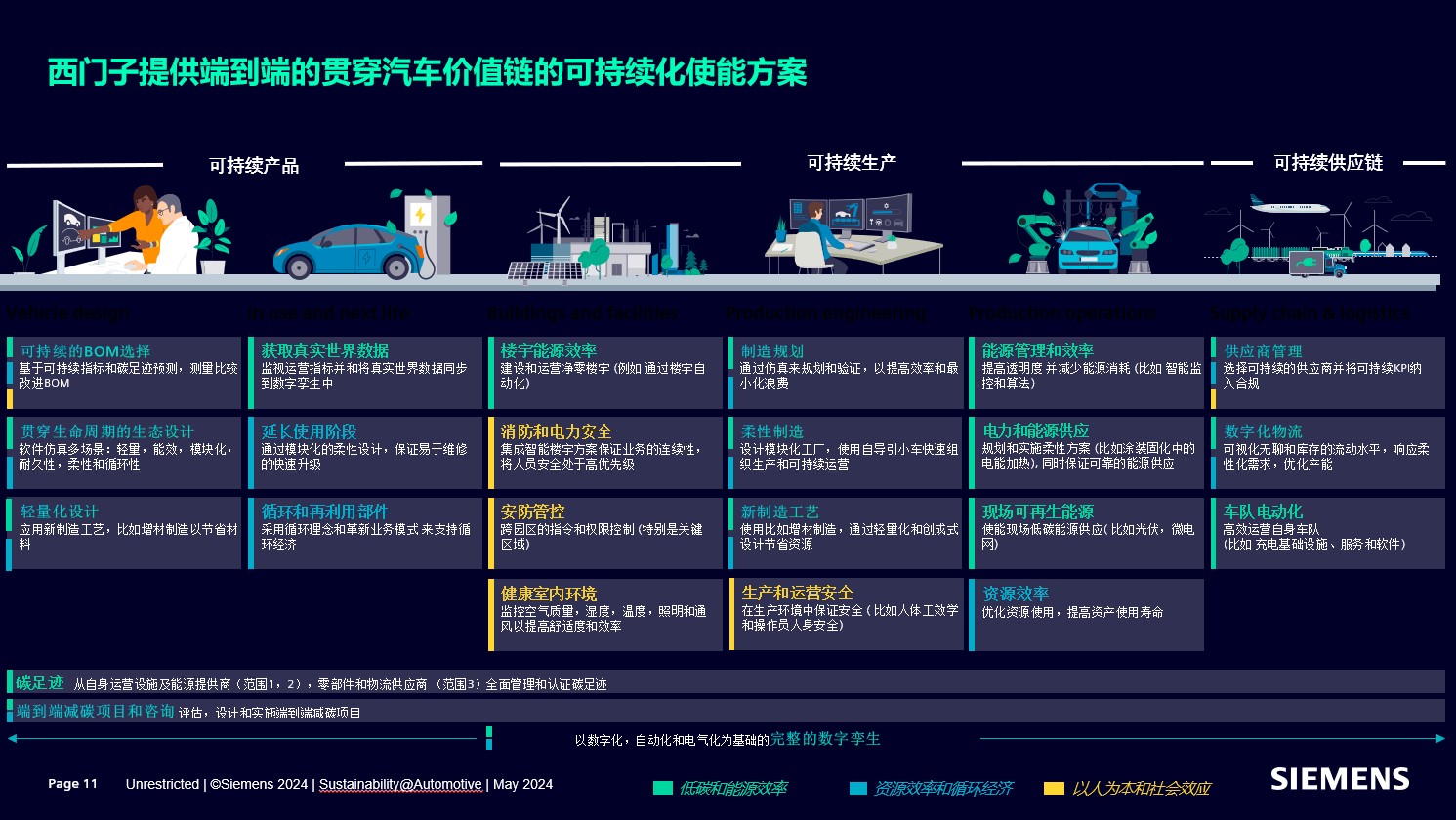Click the blue 资源效率和循环经济 legend swatch
This screenshot has height=820, width=1456.
(858, 788)
